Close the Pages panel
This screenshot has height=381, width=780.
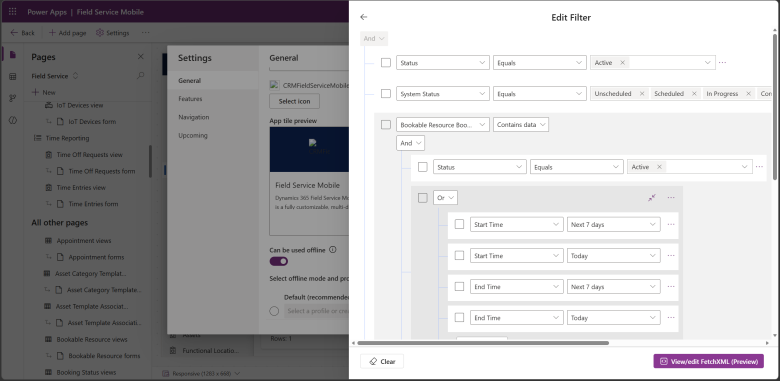tap(141, 57)
